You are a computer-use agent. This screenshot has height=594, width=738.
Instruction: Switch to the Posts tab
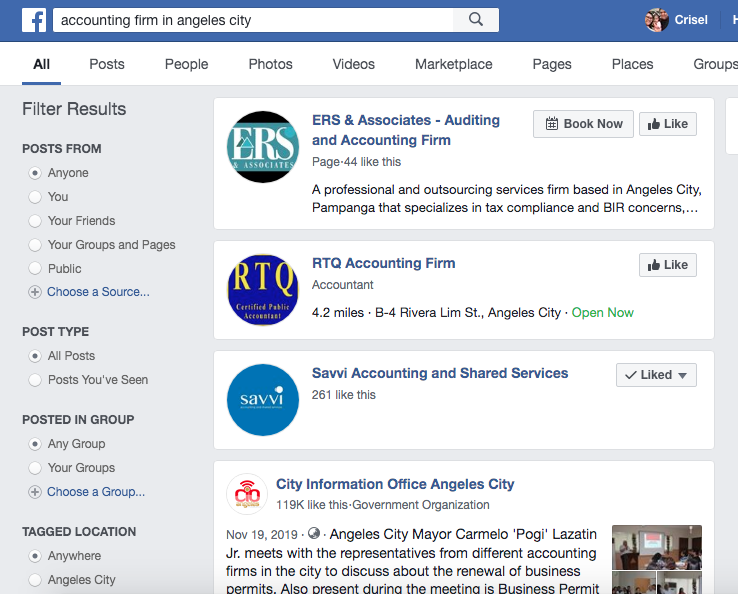coord(107,64)
